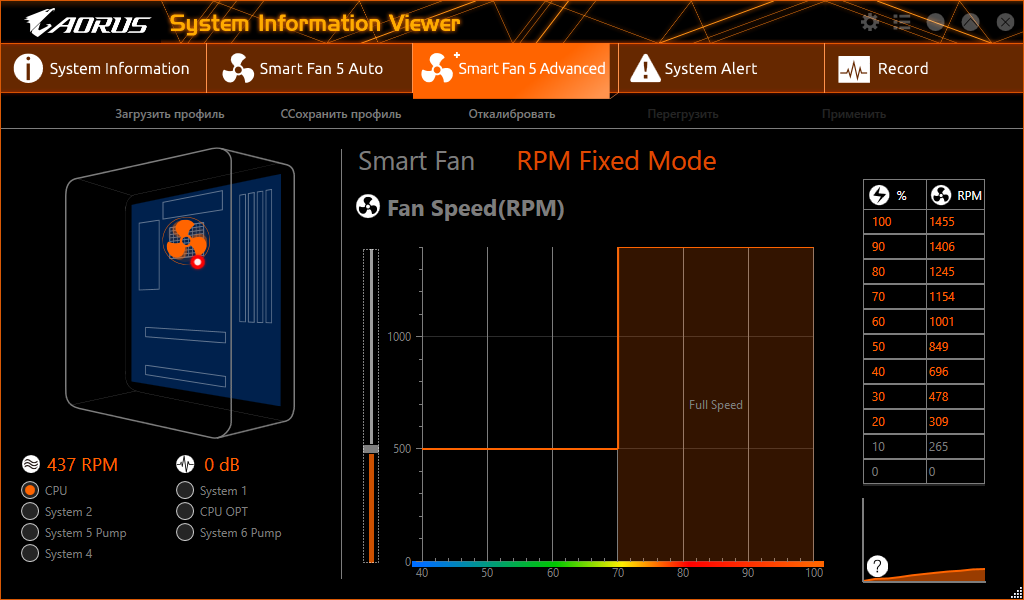Switch to the Smart Fan 5 Auto tab

310,69
